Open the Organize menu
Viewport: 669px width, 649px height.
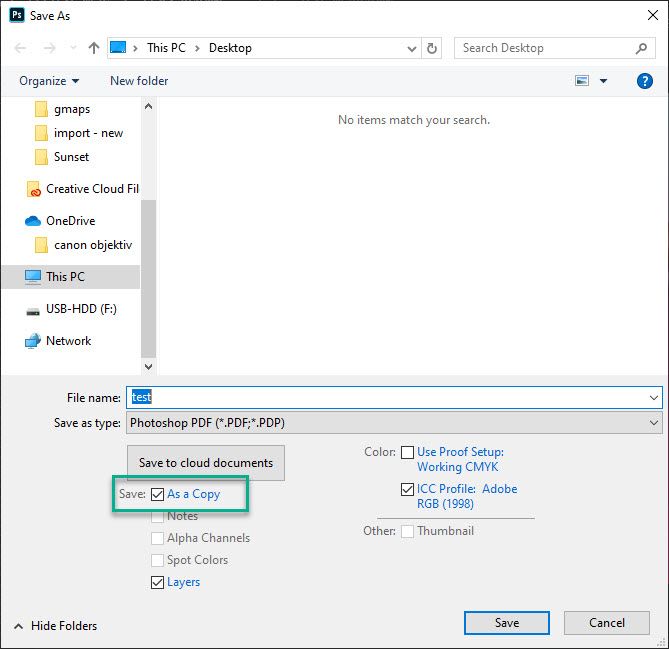tap(49, 81)
